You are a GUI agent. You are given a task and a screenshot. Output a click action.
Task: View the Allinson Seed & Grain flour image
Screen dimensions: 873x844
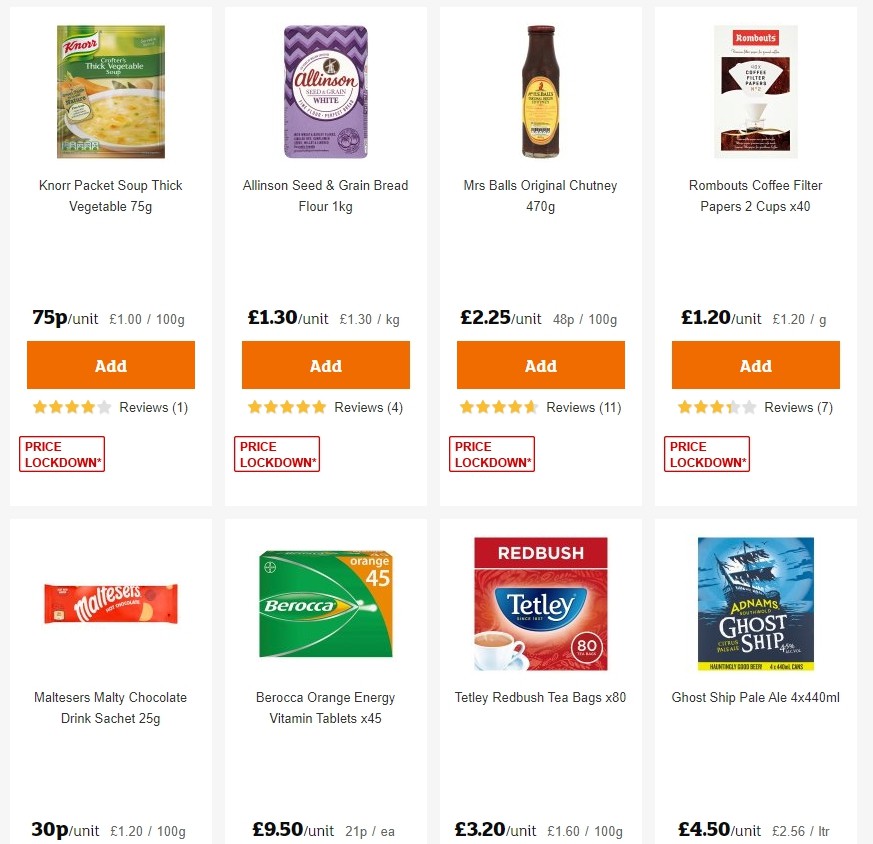(x=325, y=91)
